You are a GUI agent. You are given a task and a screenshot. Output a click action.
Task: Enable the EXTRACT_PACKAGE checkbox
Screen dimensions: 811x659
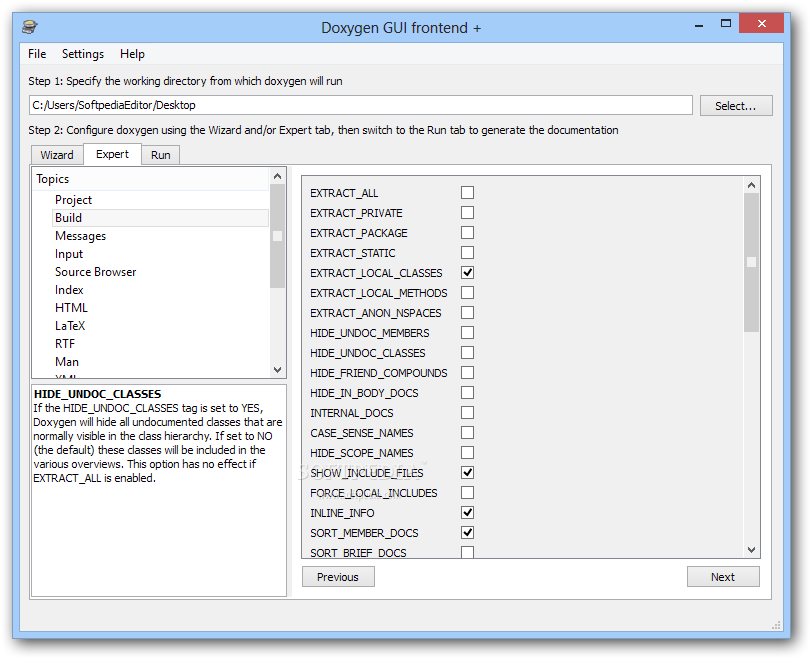pos(467,233)
